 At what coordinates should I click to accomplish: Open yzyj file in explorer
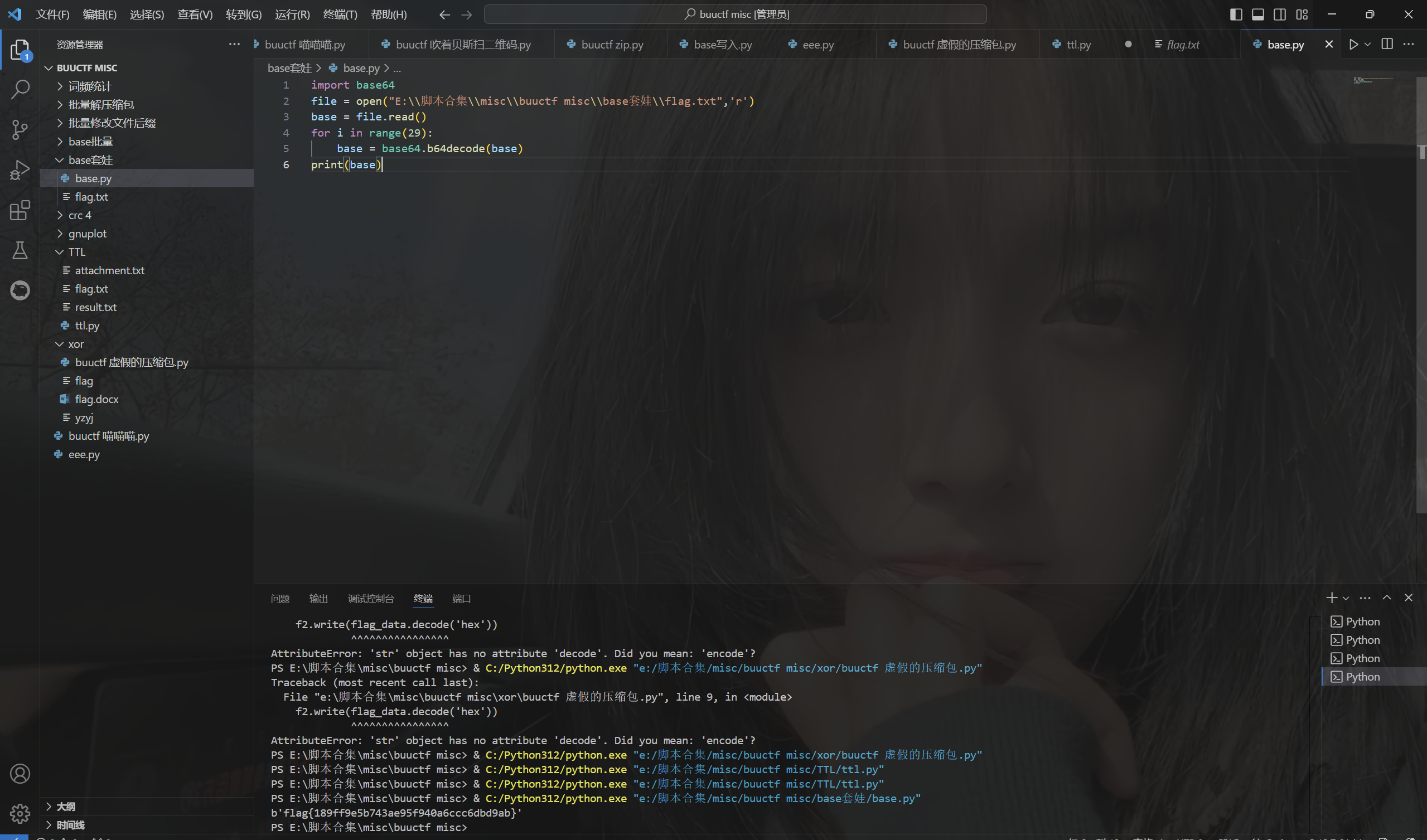click(x=147, y=417)
